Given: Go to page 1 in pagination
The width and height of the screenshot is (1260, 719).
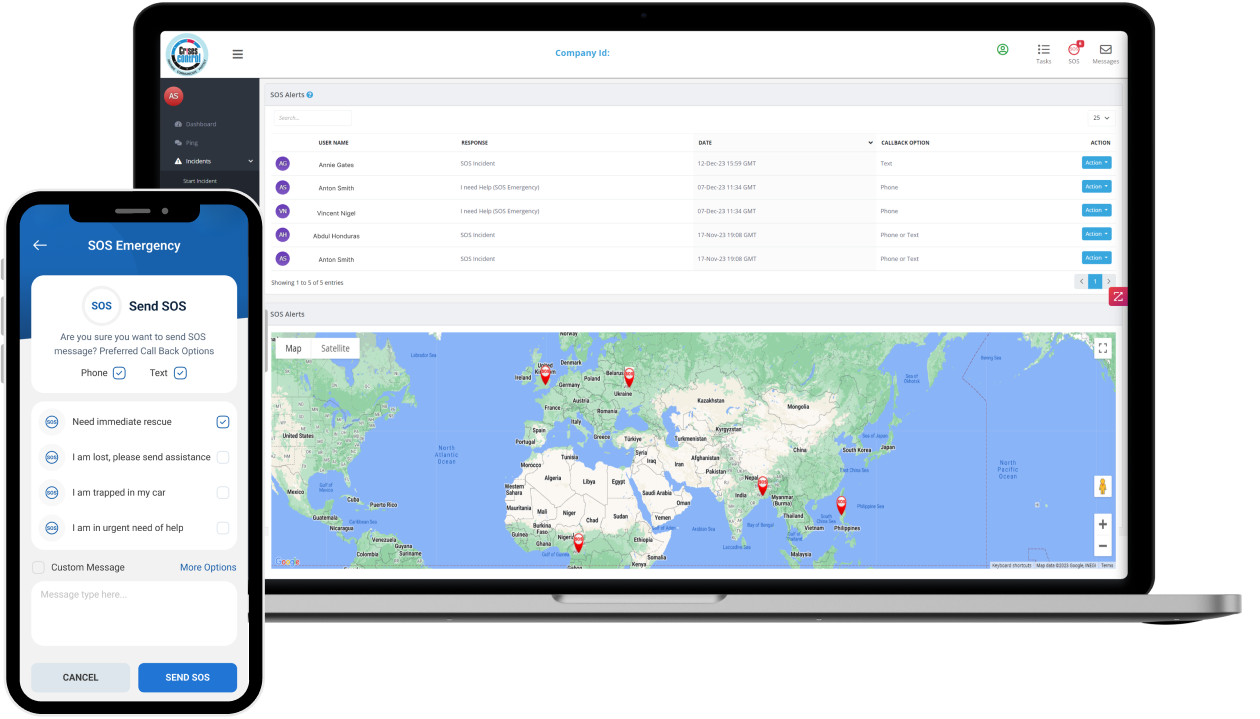Looking at the screenshot, I should point(1095,282).
